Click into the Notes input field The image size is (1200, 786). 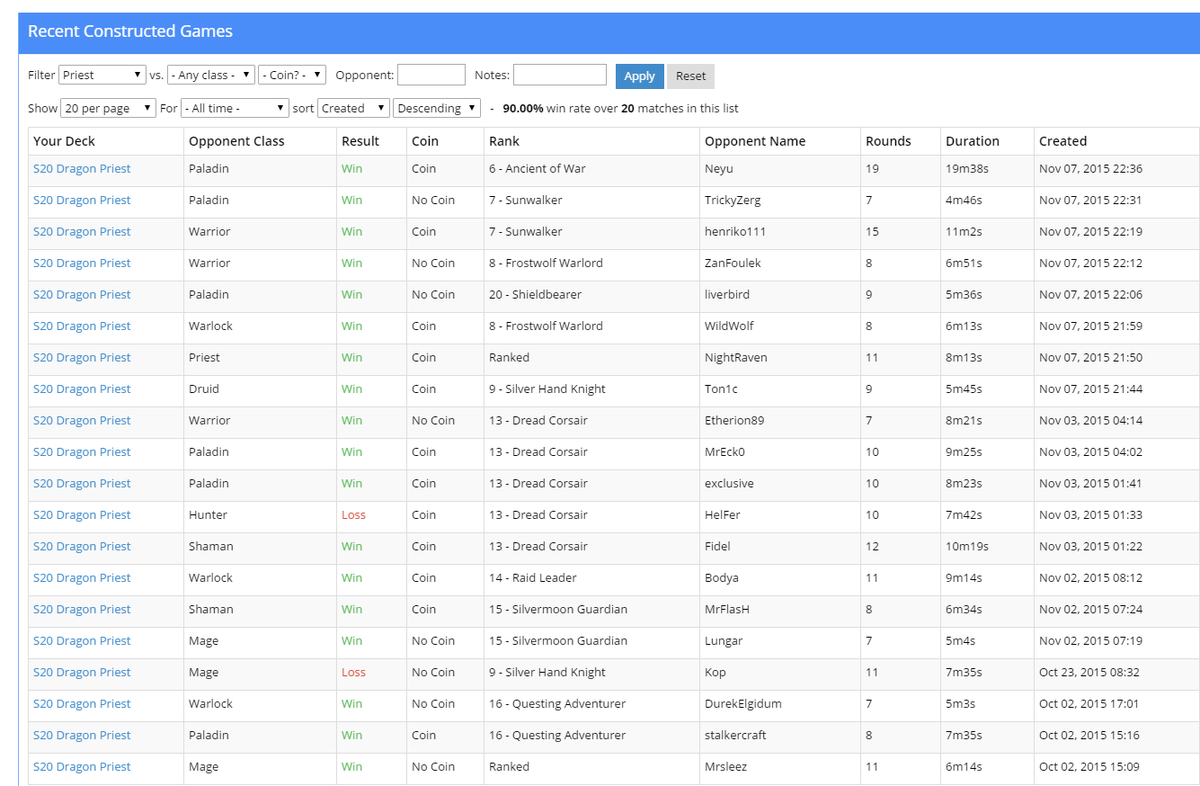(560, 75)
